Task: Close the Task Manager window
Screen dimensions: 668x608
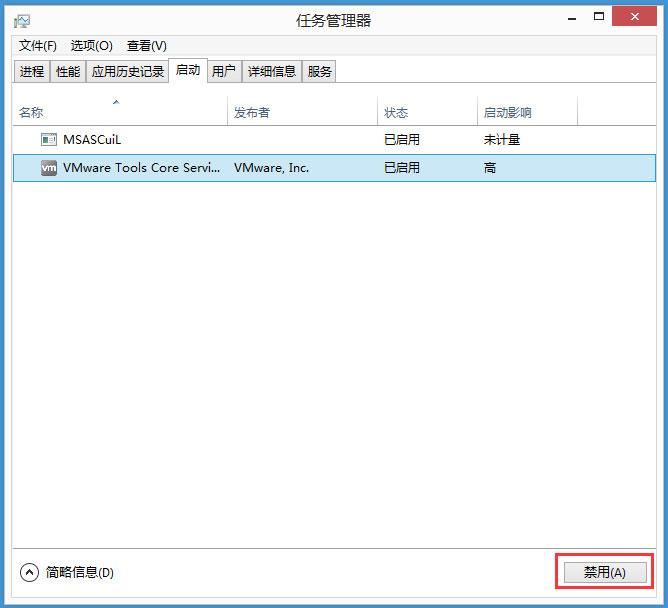Action: pyautogui.click(x=634, y=17)
